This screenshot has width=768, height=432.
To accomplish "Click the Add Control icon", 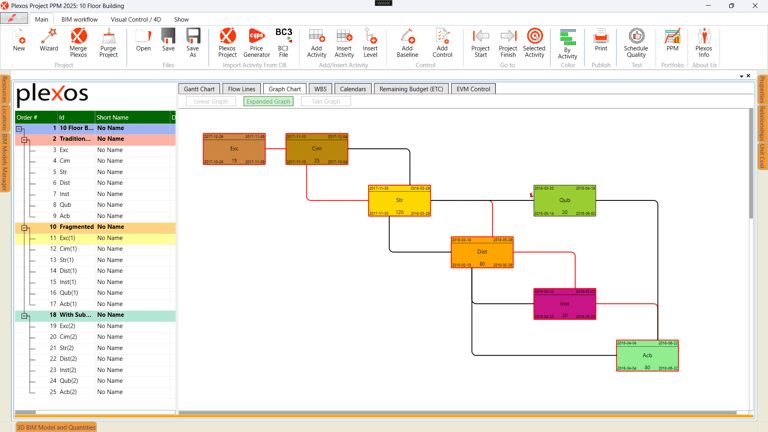I will (442, 43).
